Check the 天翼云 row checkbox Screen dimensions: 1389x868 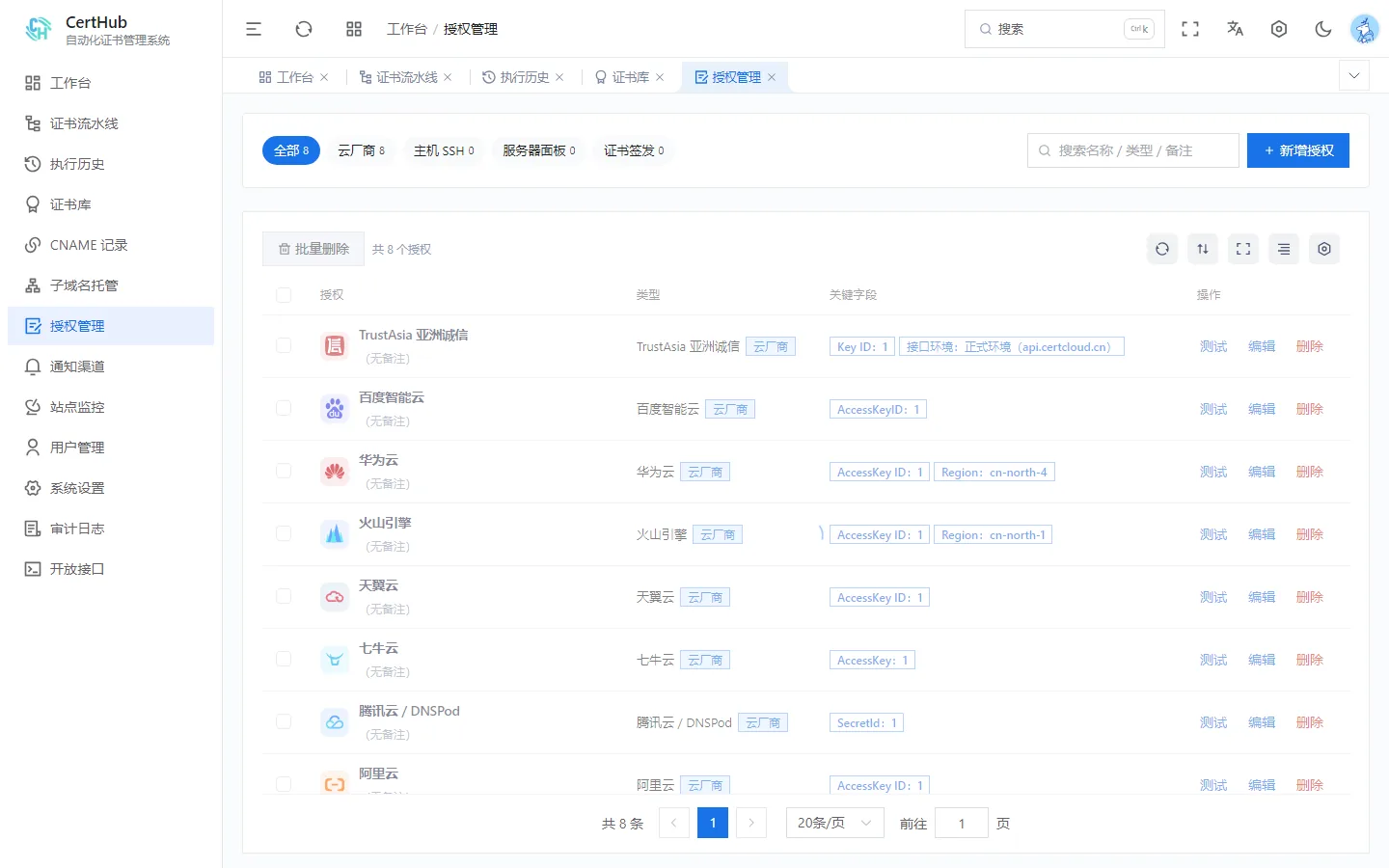point(284,596)
